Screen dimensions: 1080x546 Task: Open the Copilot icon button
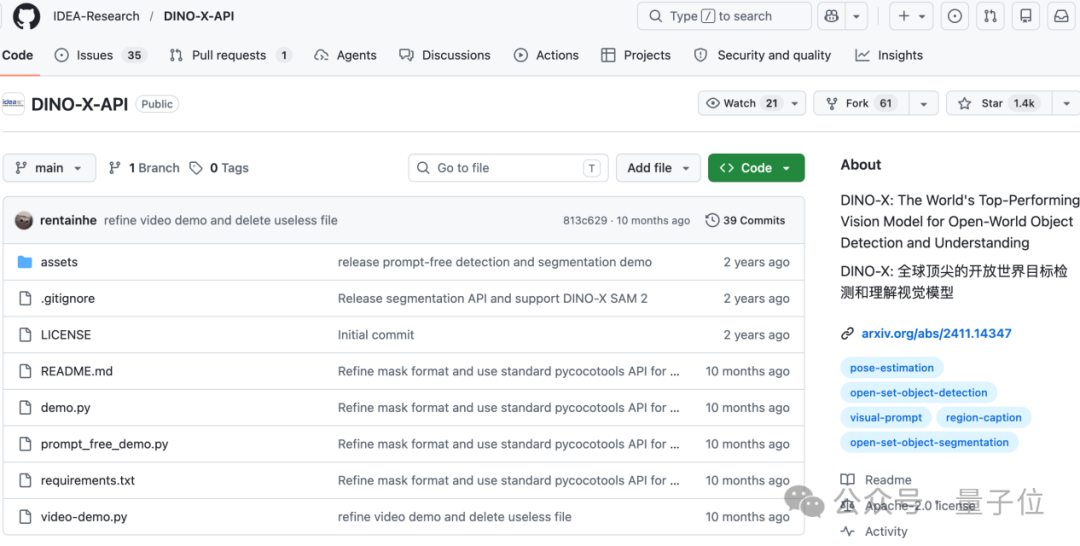(x=831, y=16)
